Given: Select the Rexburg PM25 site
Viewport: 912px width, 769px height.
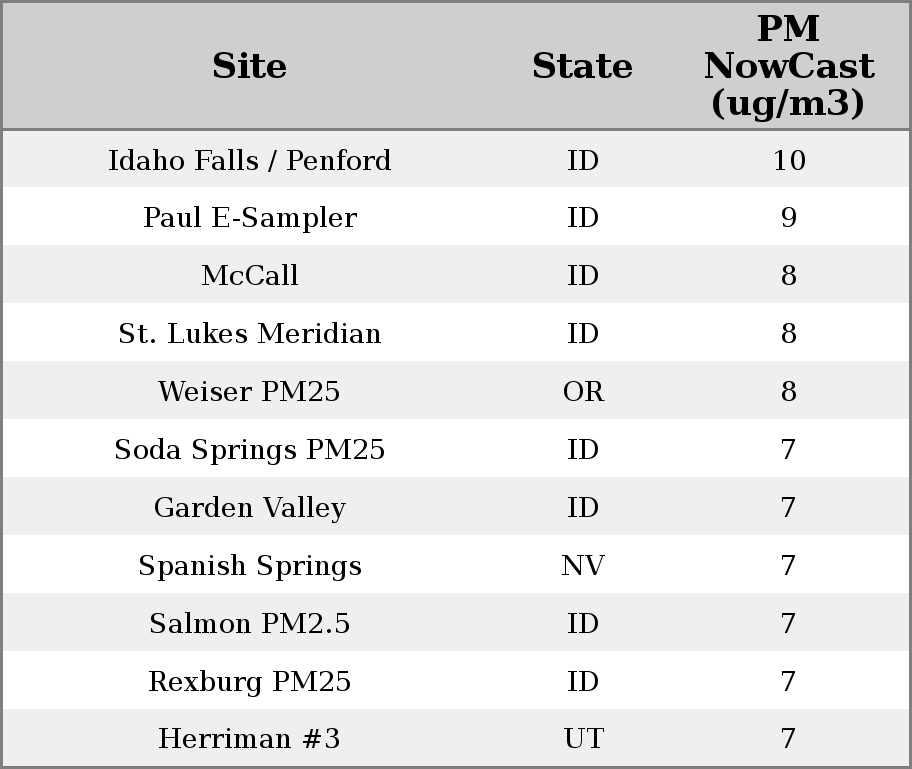Looking at the screenshot, I should 249,682.
